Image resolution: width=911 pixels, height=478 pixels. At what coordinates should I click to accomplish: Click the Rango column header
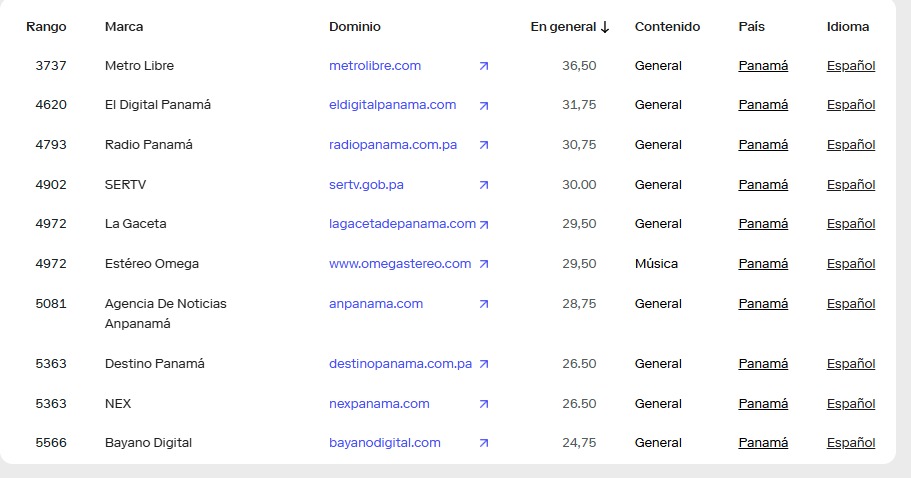click(x=46, y=27)
